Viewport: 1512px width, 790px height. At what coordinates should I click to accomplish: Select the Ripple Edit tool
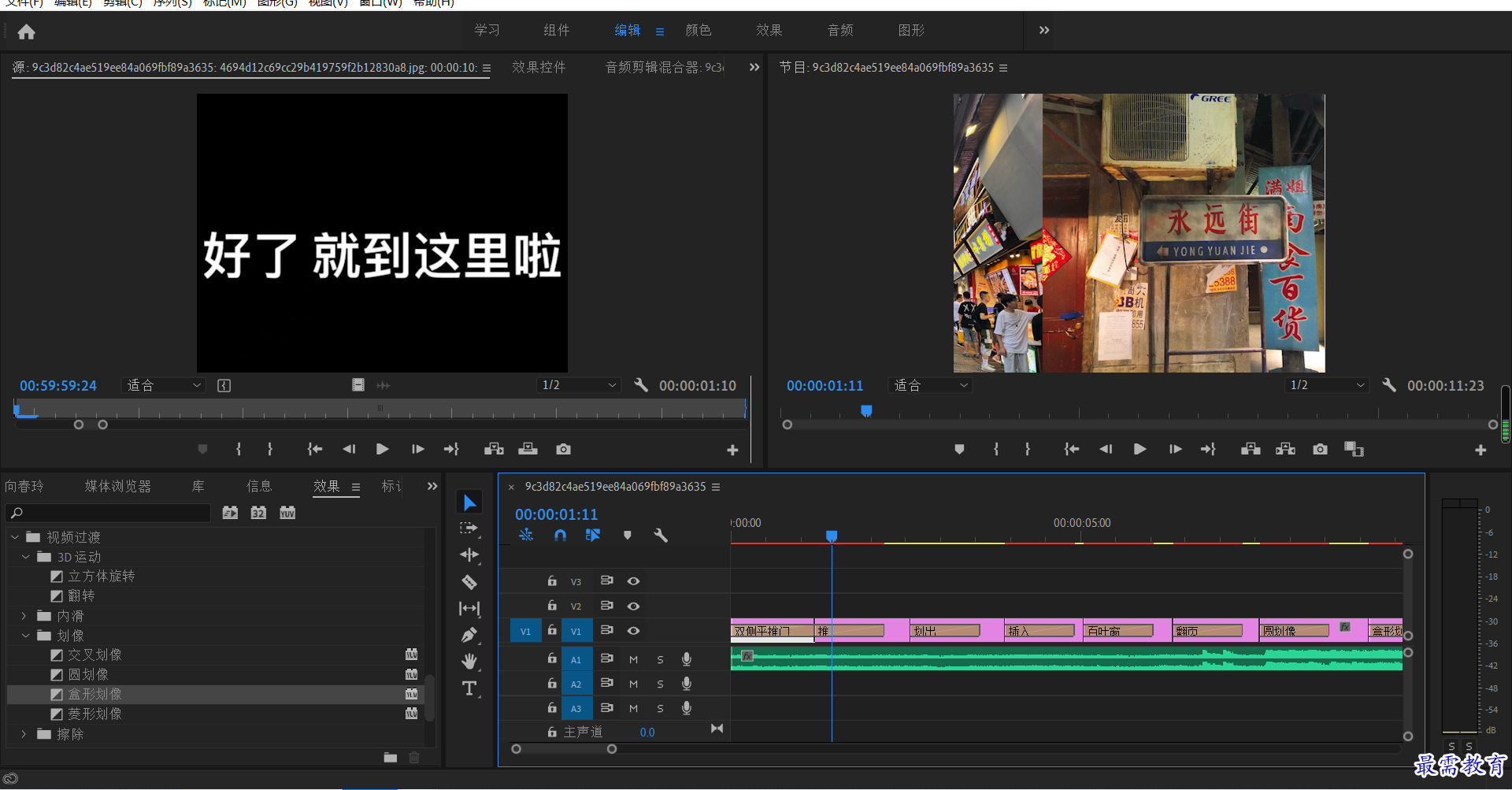click(x=469, y=555)
